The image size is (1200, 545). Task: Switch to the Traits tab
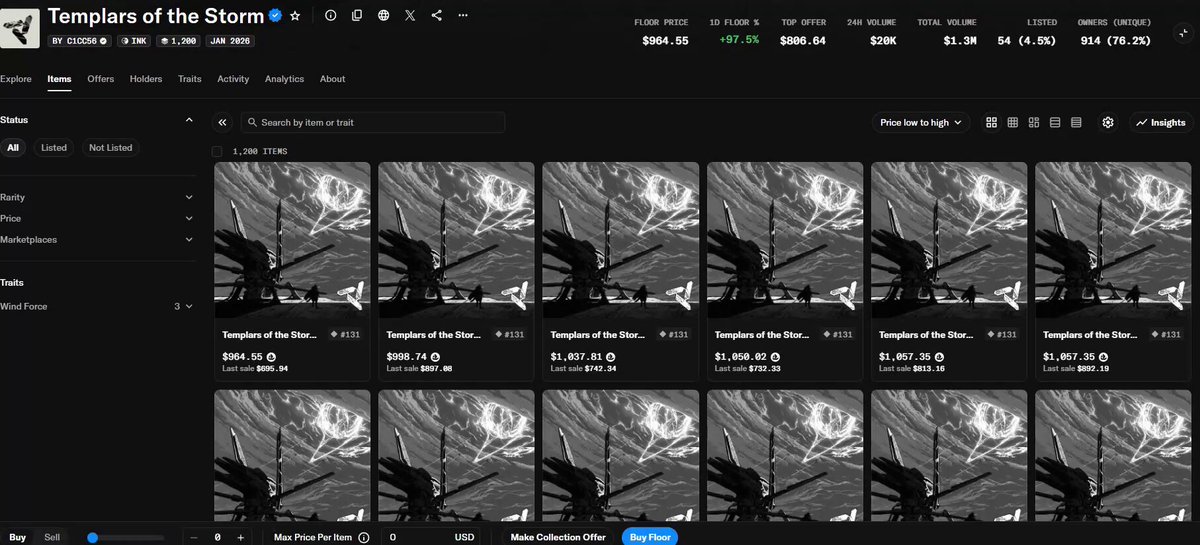190,79
